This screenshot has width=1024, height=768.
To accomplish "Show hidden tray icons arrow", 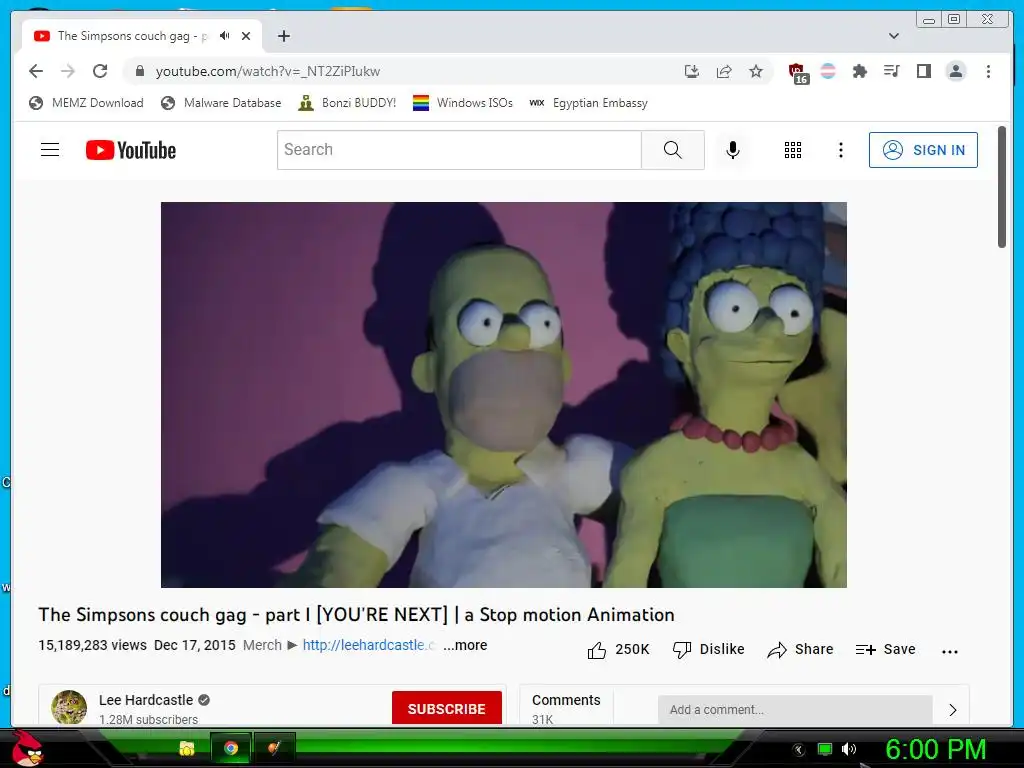I will pos(799,750).
